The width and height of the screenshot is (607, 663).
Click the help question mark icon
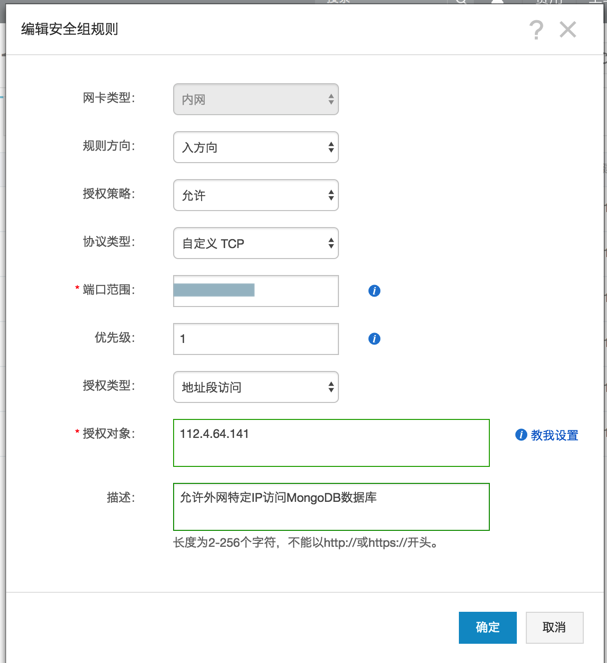pos(536,30)
